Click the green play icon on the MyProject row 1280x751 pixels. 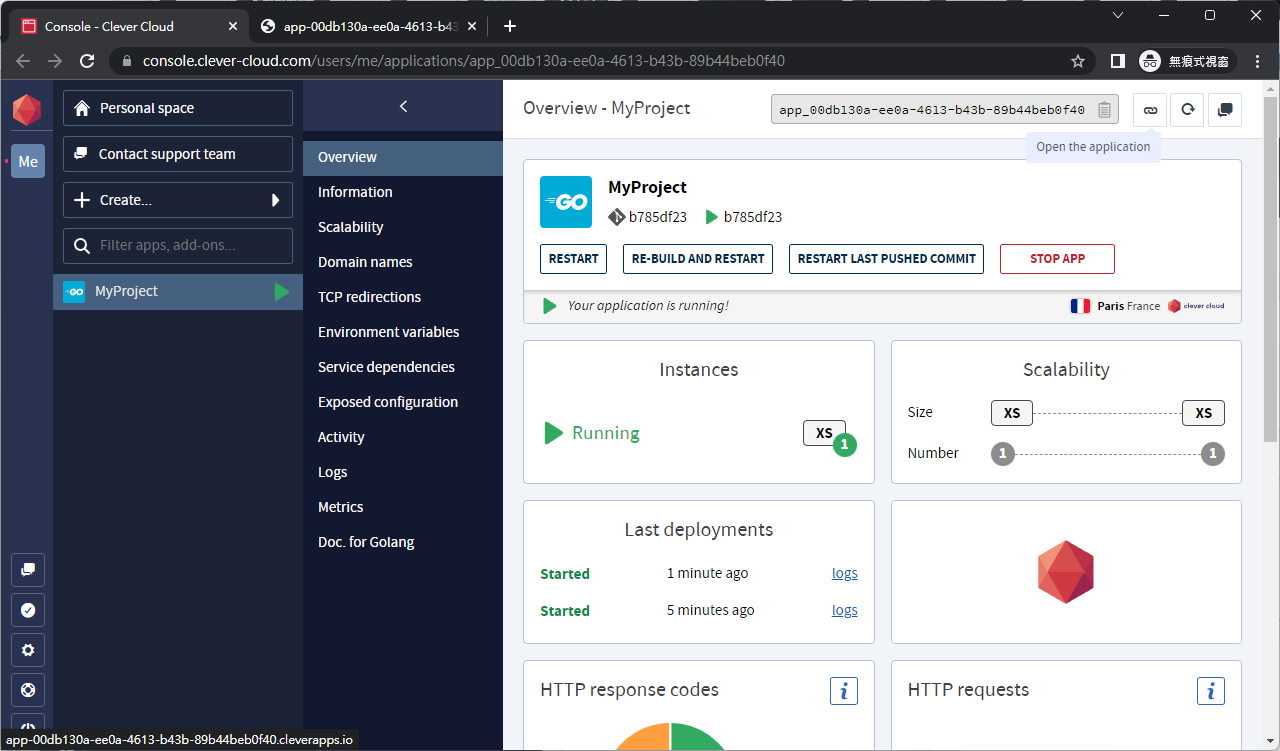[282, 292]
